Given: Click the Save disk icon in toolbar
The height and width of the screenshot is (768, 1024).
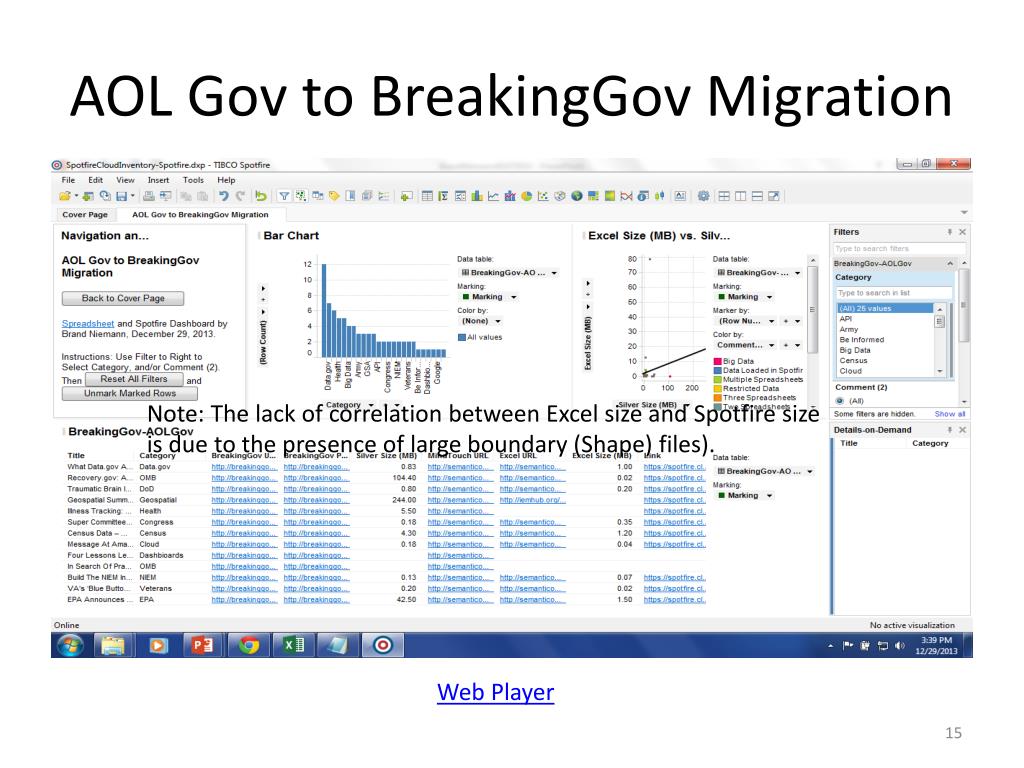Looking at the screenshot, I should click(121, 196).
